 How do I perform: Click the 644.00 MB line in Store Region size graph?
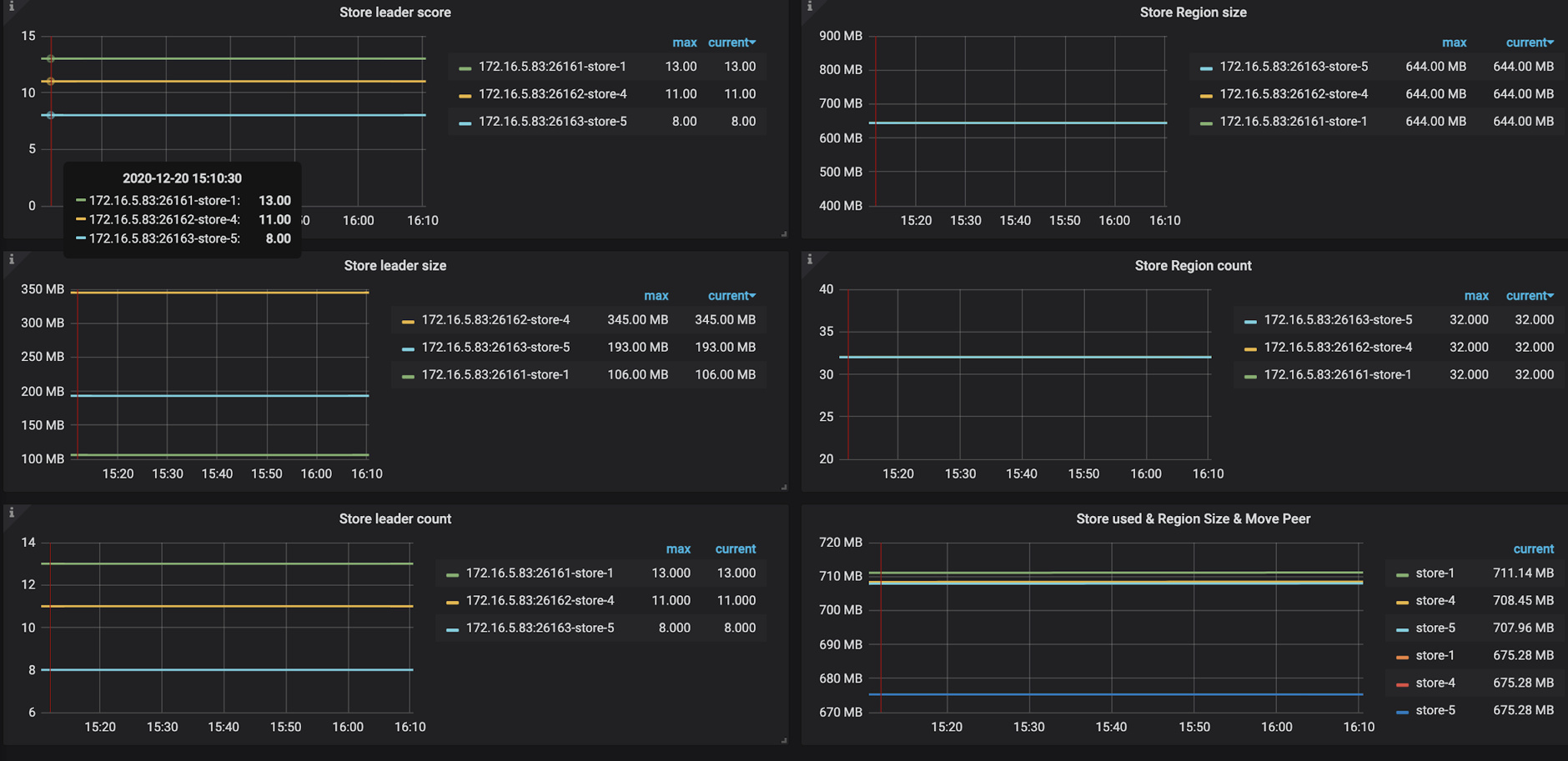tap(1018, 123)
